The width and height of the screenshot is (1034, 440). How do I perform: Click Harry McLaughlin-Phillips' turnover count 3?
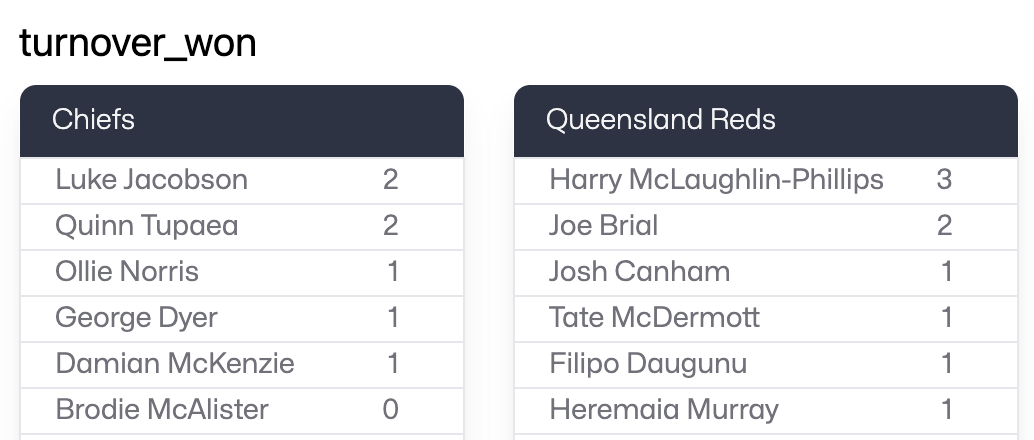[x=944, y=180]
